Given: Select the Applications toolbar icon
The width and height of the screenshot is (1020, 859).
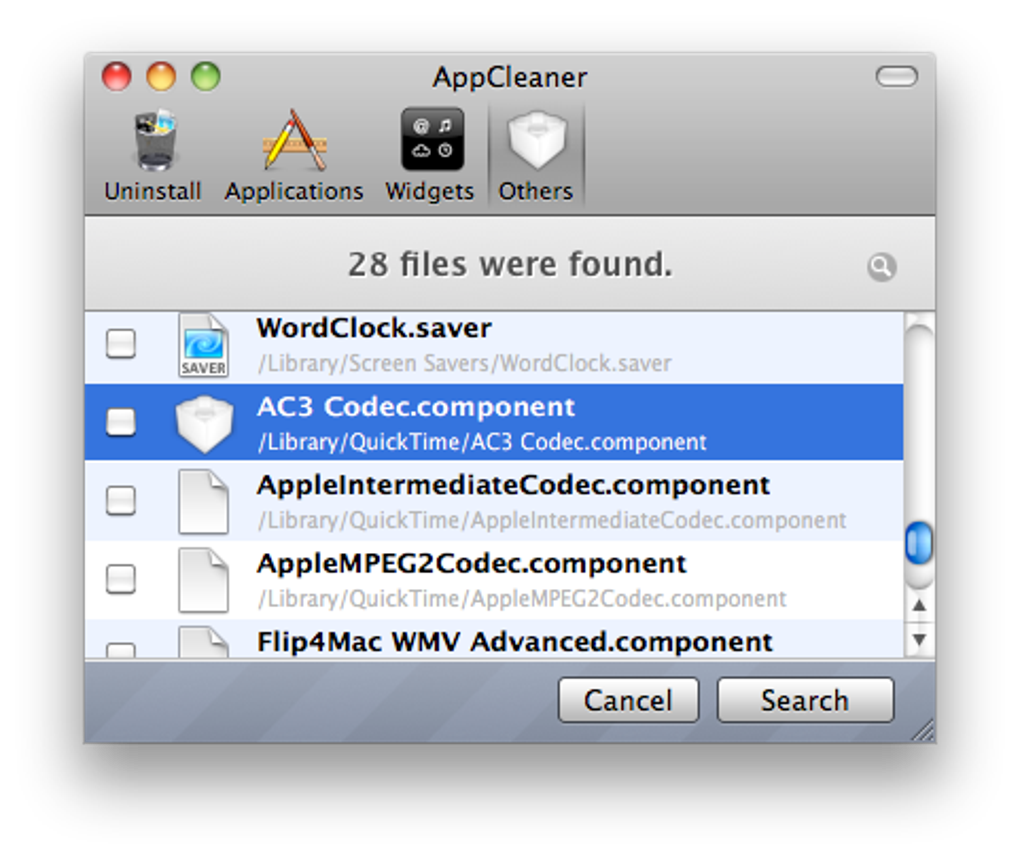Looking at the screenshot, I should [294, 141].
